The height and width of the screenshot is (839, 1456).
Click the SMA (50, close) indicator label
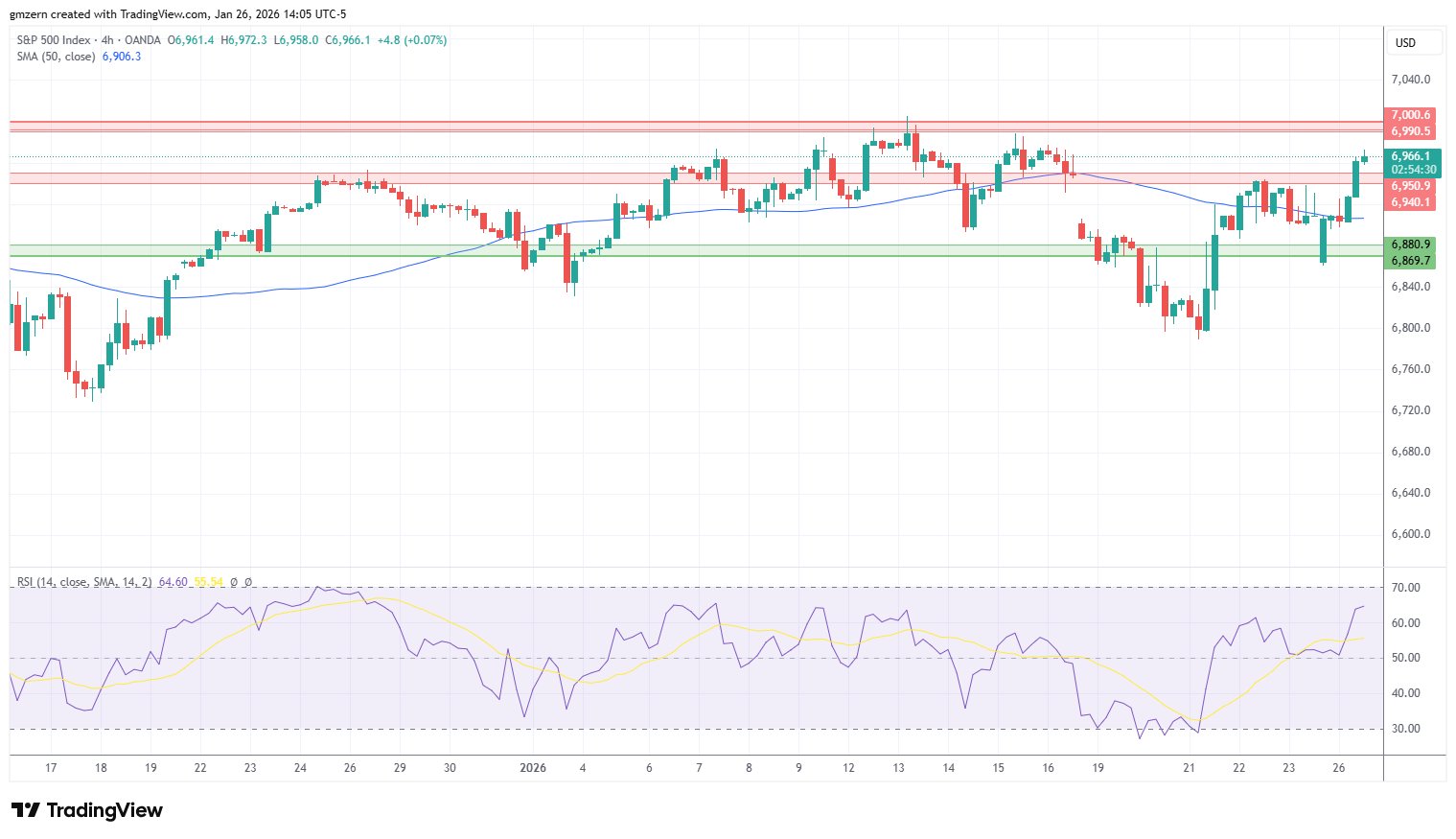coord(56,57)
